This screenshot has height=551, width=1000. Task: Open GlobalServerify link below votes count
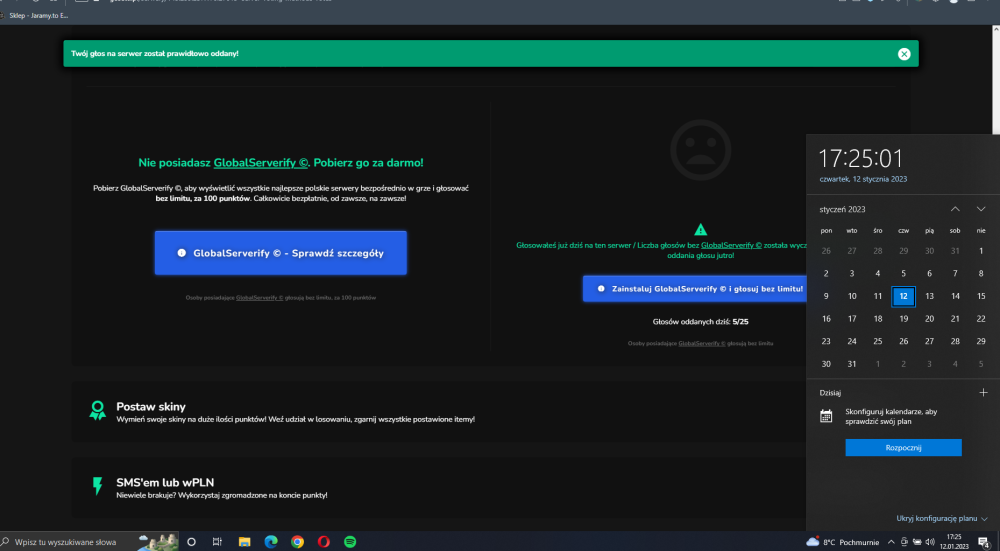(x=702, y=343)
